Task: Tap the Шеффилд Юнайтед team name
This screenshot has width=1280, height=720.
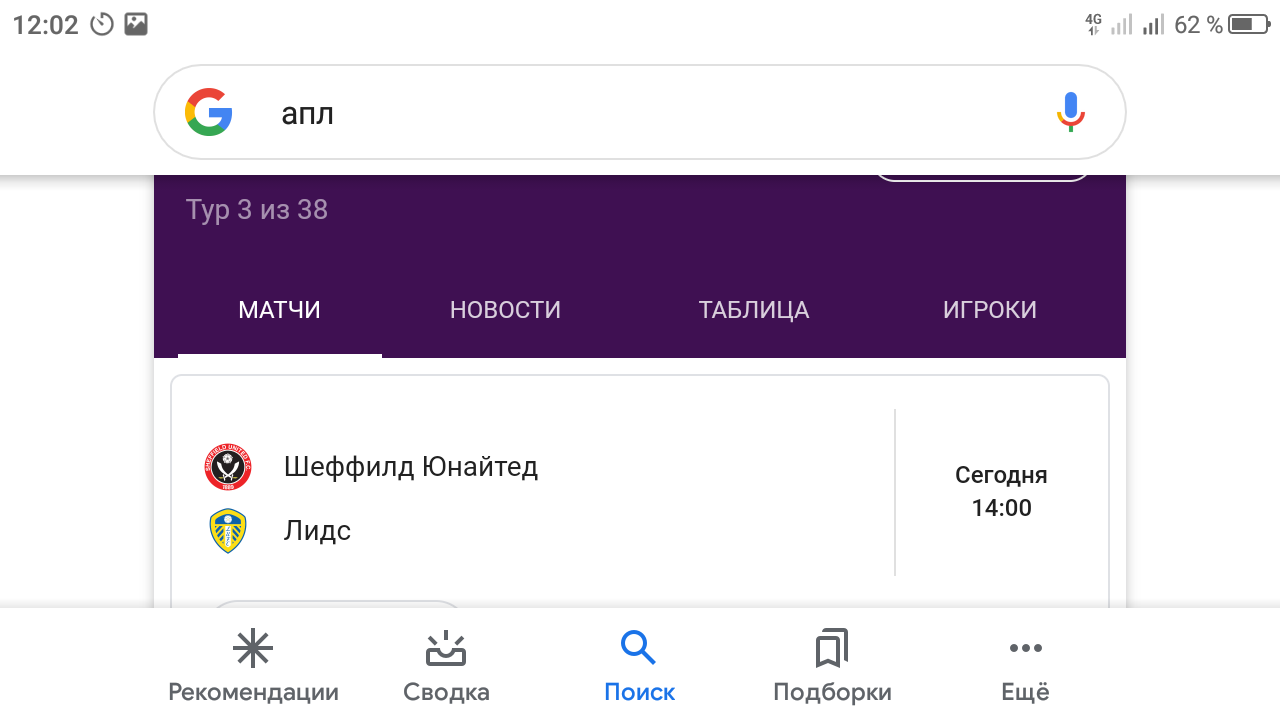Action: (x=411, y=467)
